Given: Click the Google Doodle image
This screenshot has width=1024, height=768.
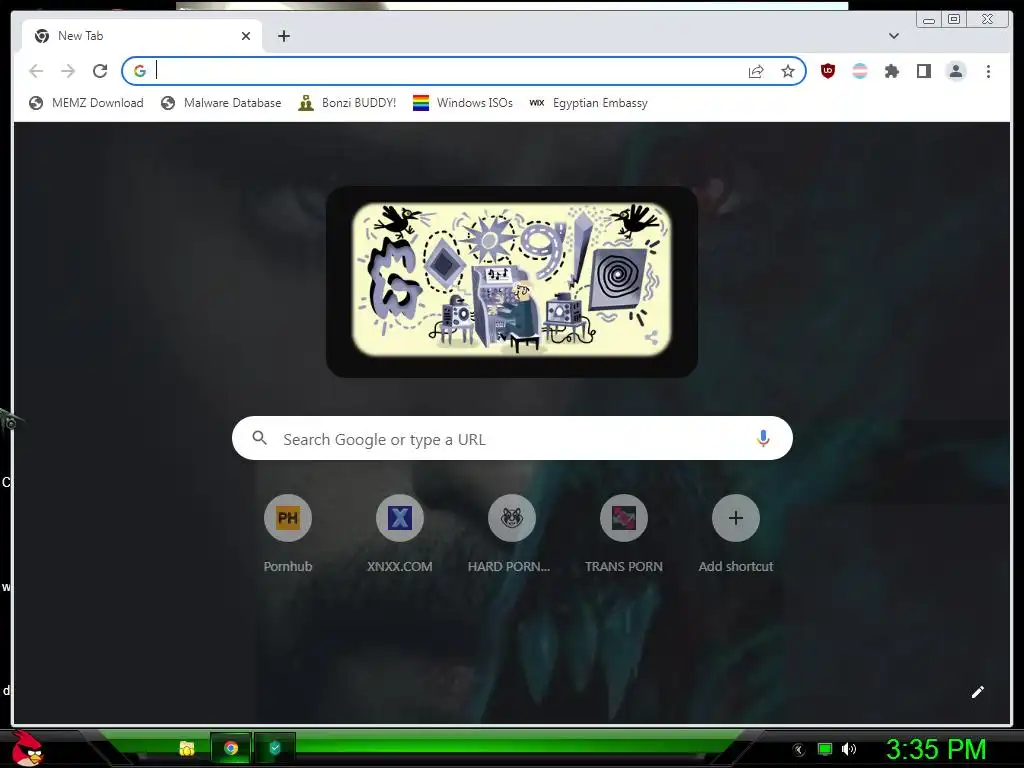Looking at the screenshot, I should (x=511, y=280).
